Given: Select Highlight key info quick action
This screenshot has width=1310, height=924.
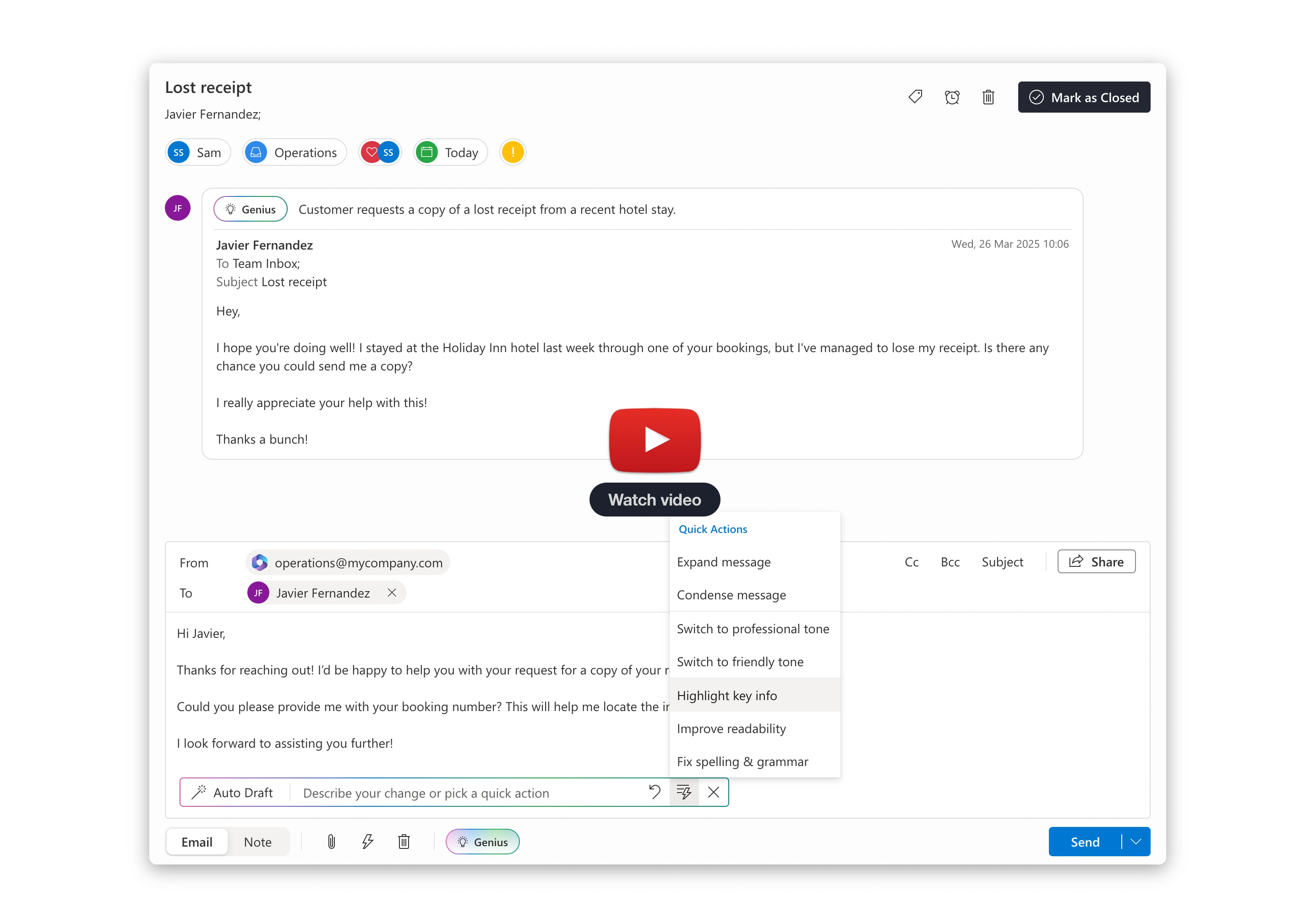Looking at the screenshot, I should (726, 695).
